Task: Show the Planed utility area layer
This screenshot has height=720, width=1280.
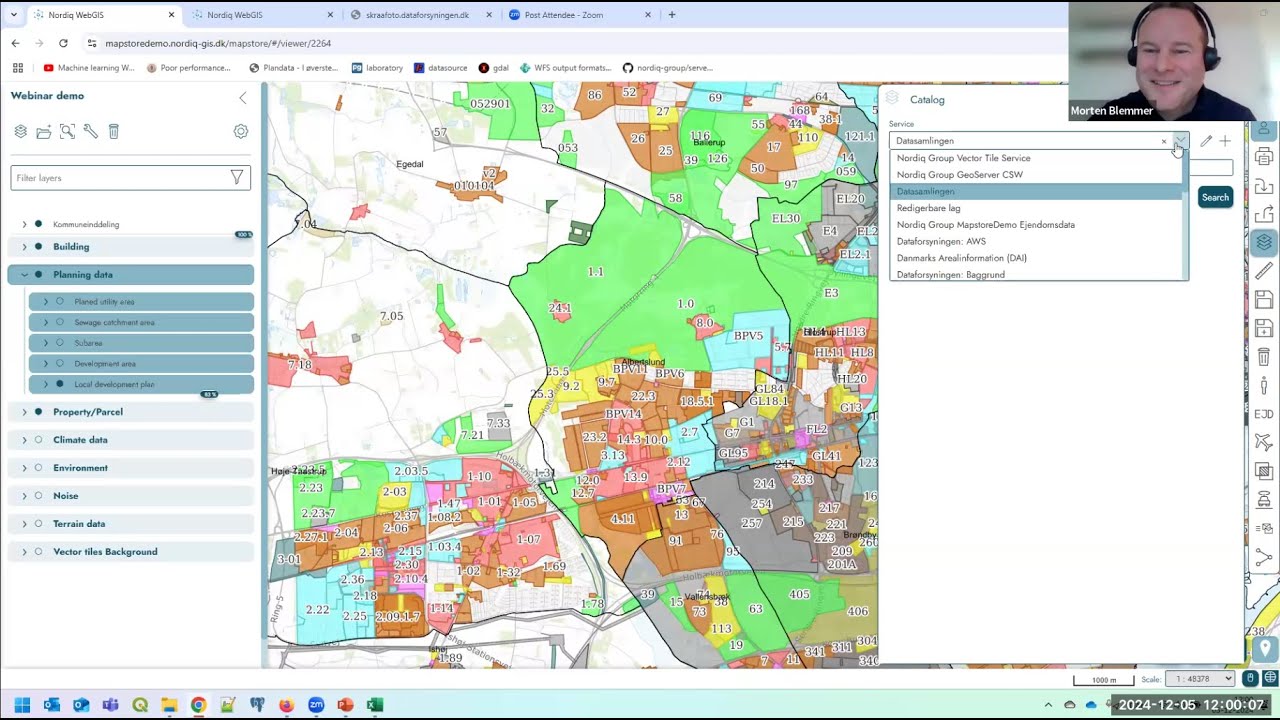Action: pos(60,301)
